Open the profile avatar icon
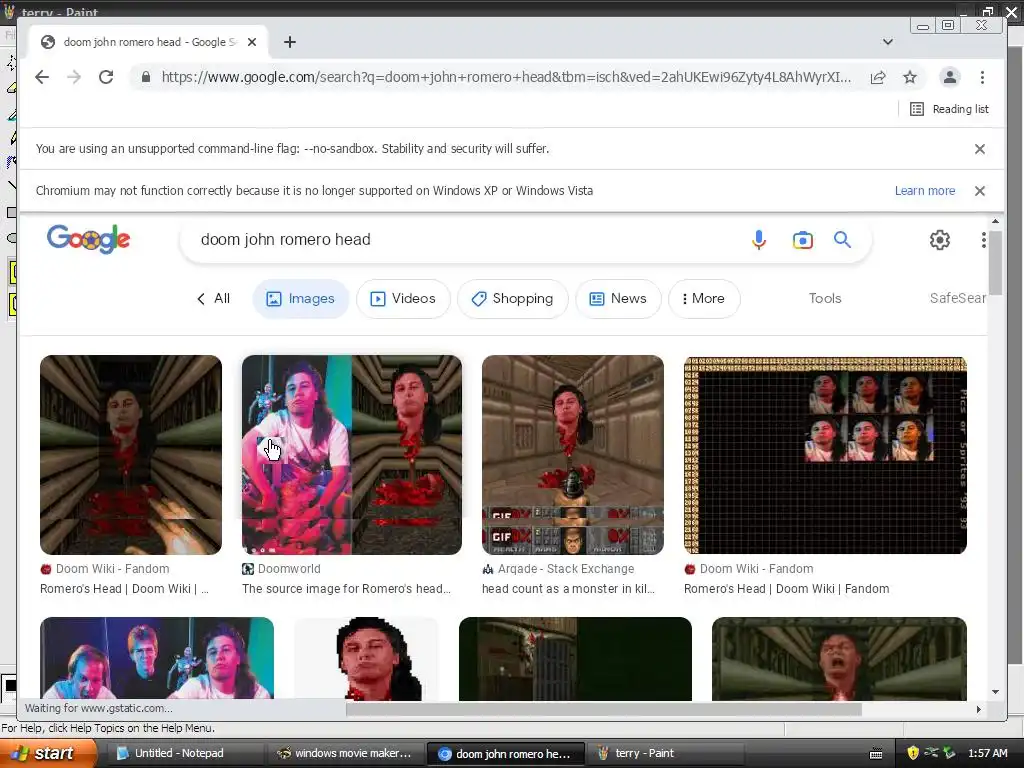The image size is (1024, 768). [950, 77]
